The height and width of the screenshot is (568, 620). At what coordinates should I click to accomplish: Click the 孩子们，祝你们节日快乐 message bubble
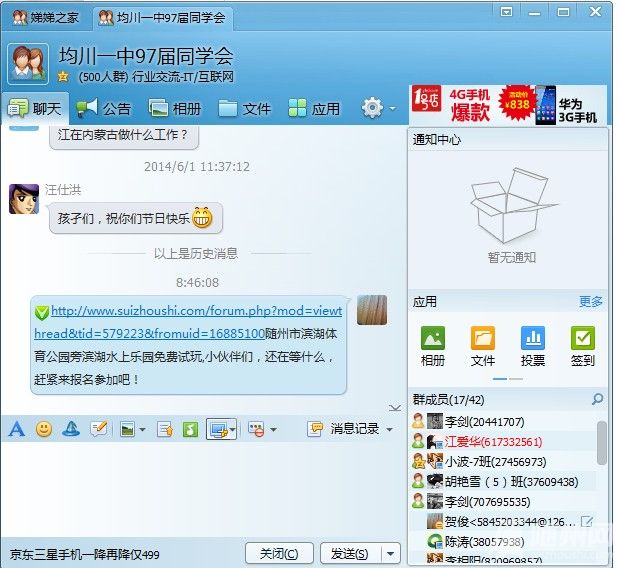136,218
